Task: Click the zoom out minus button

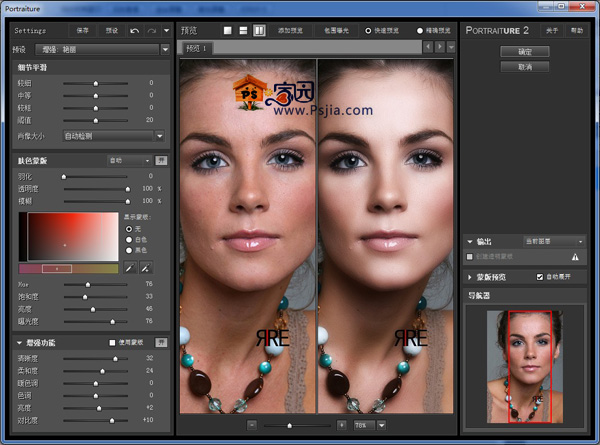Action: pyautogui.click(x=252, y=425)
